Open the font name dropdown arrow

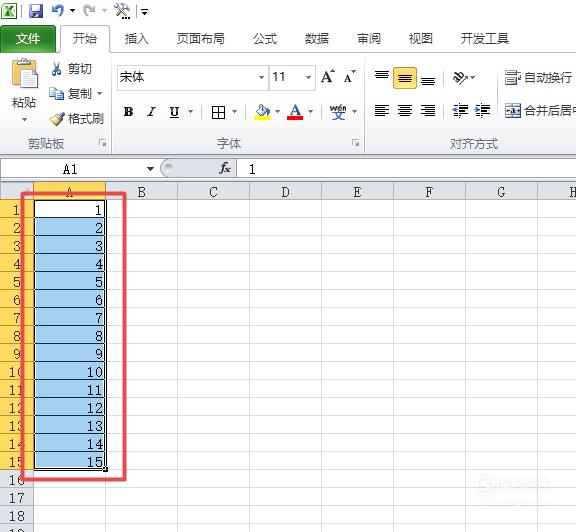[x=261, y=77]
